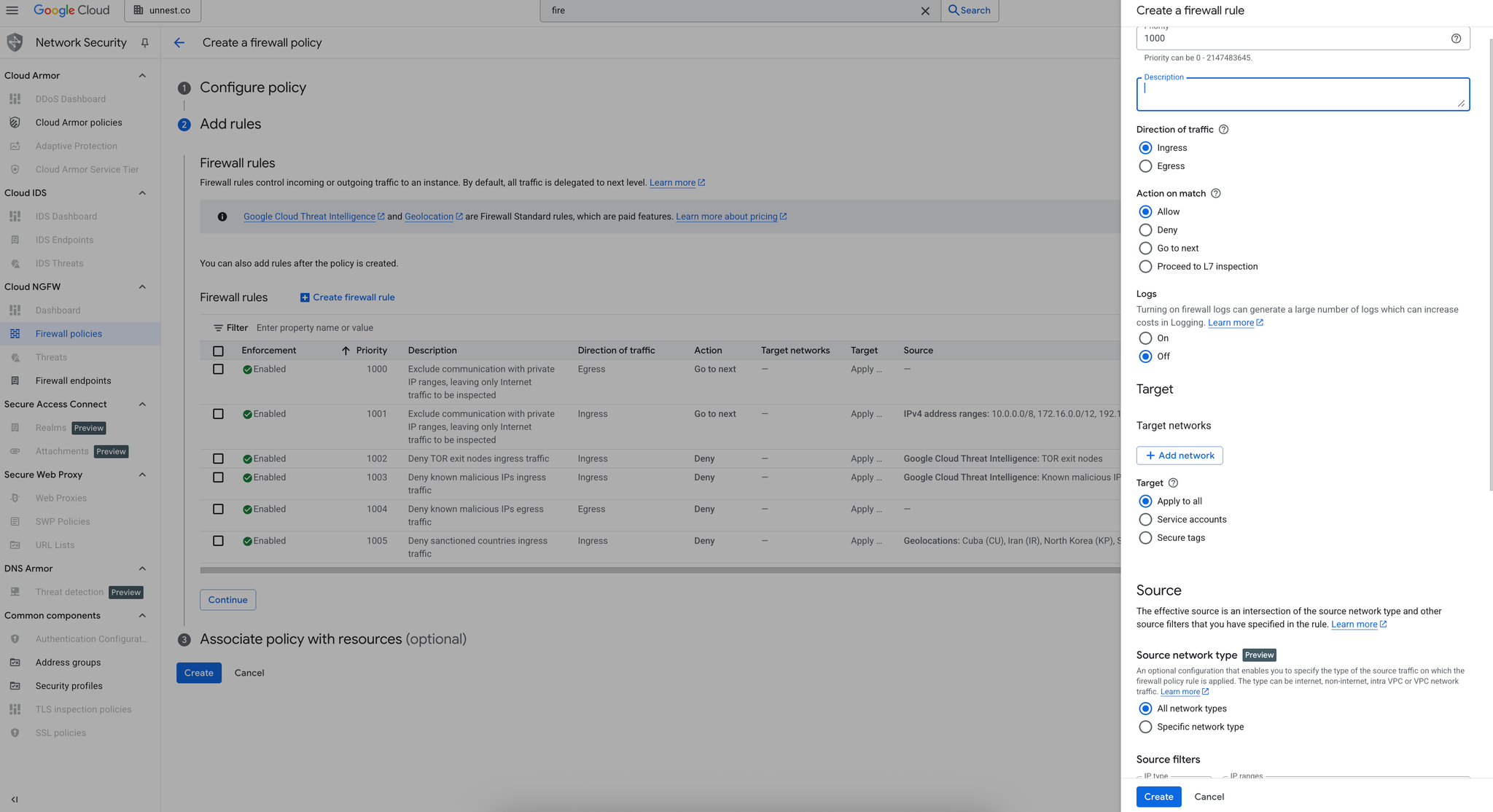Click the back arrow next to Create a firewall policy
Screen dimensions: 1493x812
pyautogui.click(x=179, y=43)
